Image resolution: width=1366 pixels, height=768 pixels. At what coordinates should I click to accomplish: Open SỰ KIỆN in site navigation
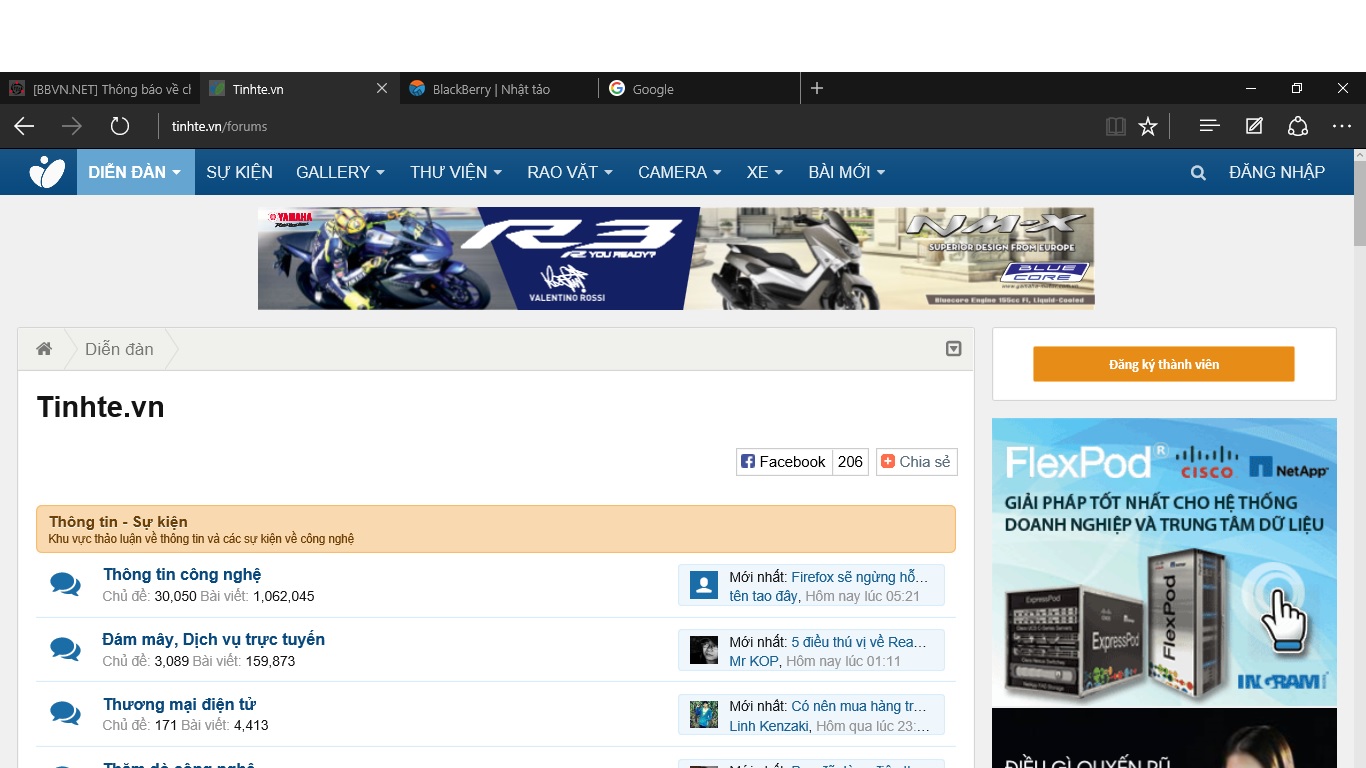click(239, 172)
